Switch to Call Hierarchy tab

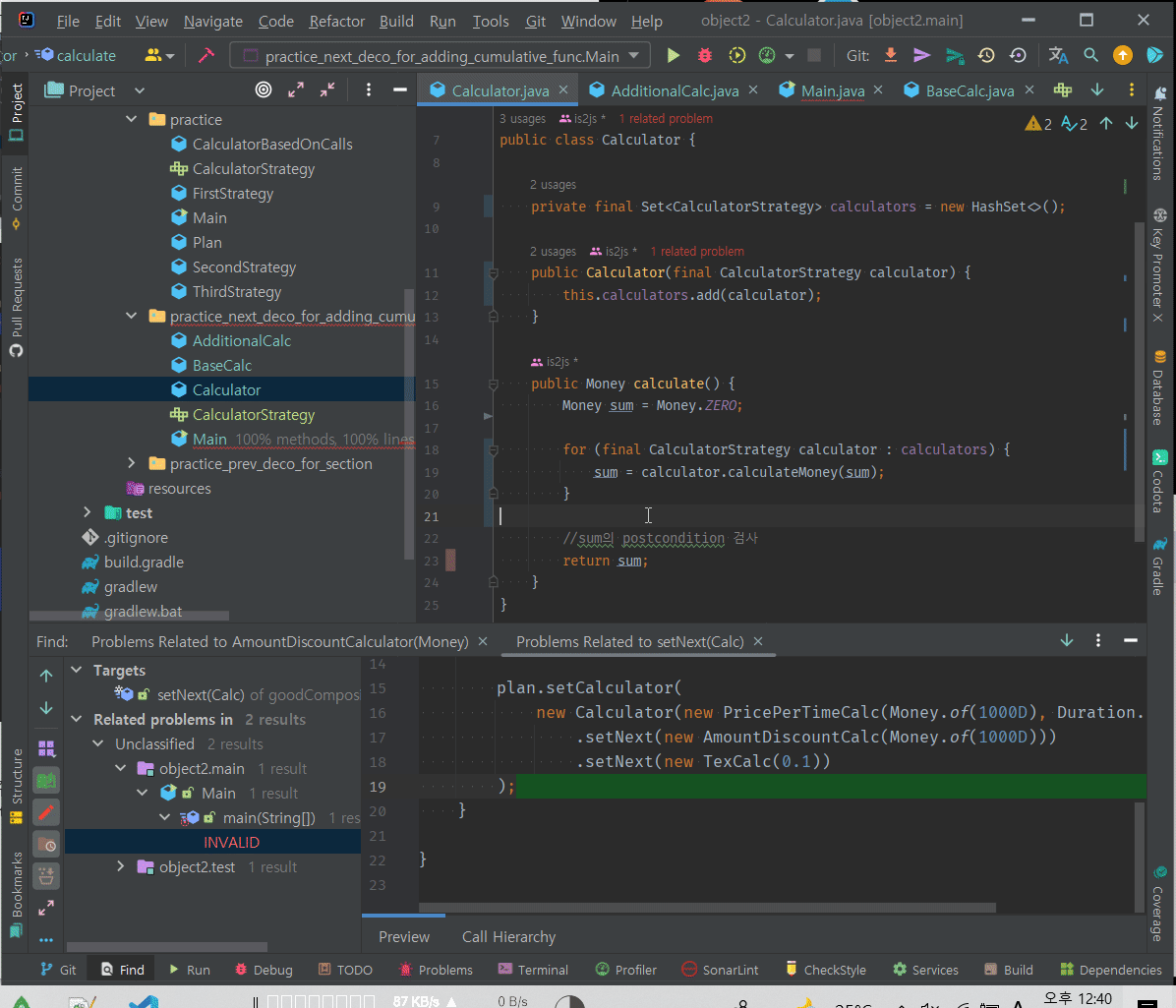(x=508, y=936)
